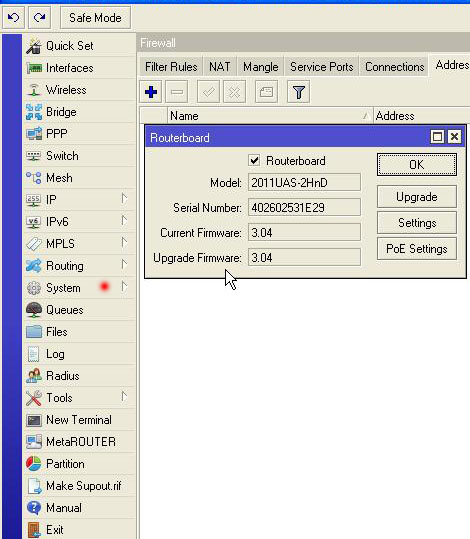Screen dimensions: 470x539
Task: Open the Files menu icon
Action: click(x=34, y=332)
